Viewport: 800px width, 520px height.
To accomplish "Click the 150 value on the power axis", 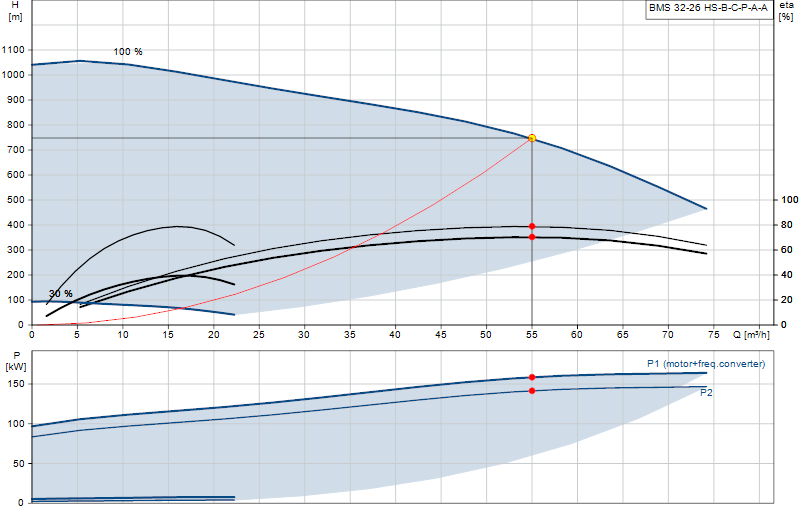I will coord(16,384).
